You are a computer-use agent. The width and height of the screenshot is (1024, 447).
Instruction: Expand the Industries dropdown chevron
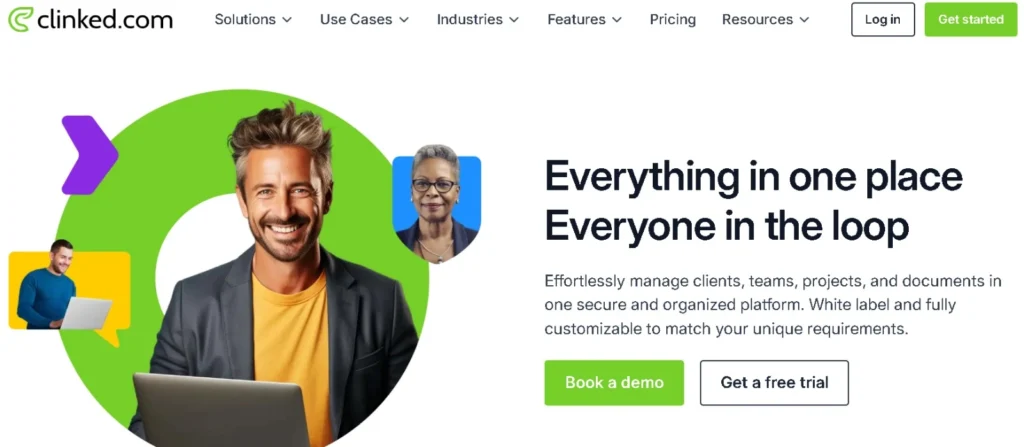click(x=514, y=20)
